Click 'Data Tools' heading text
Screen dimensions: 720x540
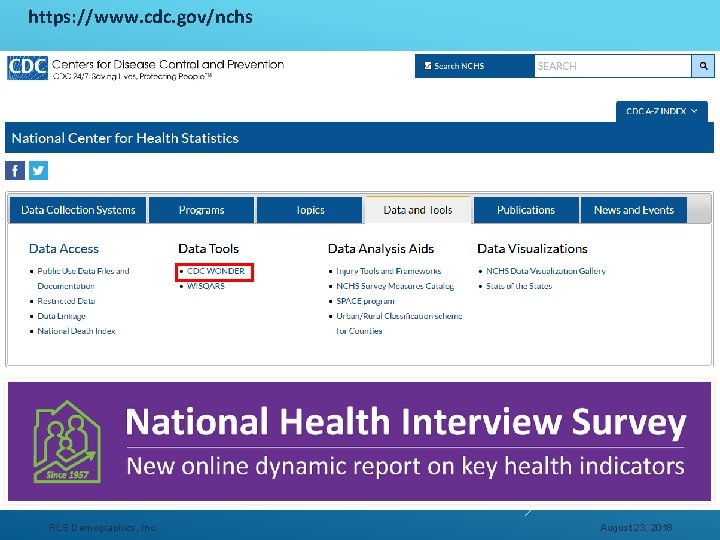pyautogui.click(x=208, y=248)
